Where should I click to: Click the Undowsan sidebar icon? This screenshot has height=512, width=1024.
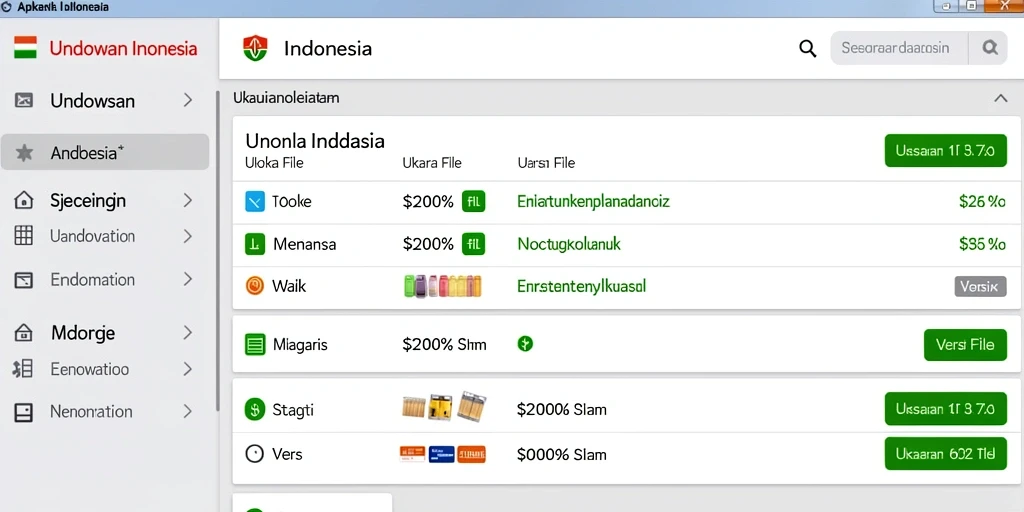click(x=24, y=100)
